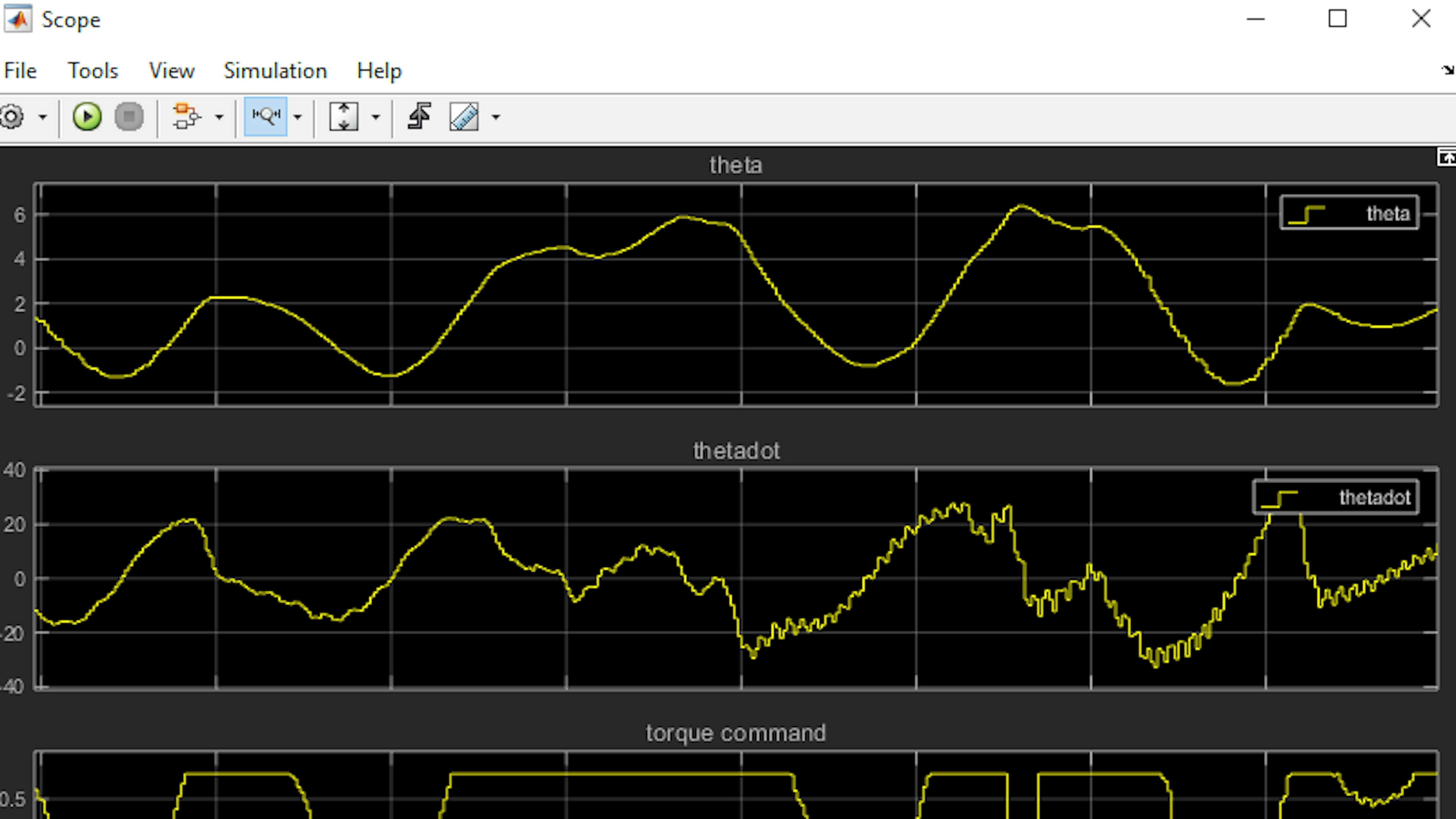
Task: Click the Scale Y-axis limits icon
Action: coord(344,116)
